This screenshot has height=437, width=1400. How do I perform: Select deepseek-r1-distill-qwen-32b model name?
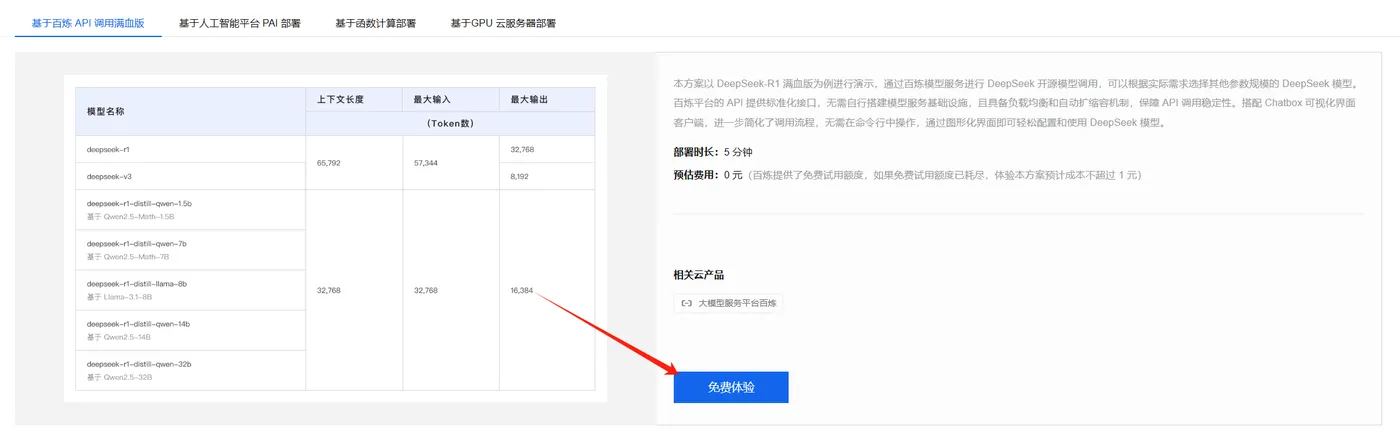[139, 364]
